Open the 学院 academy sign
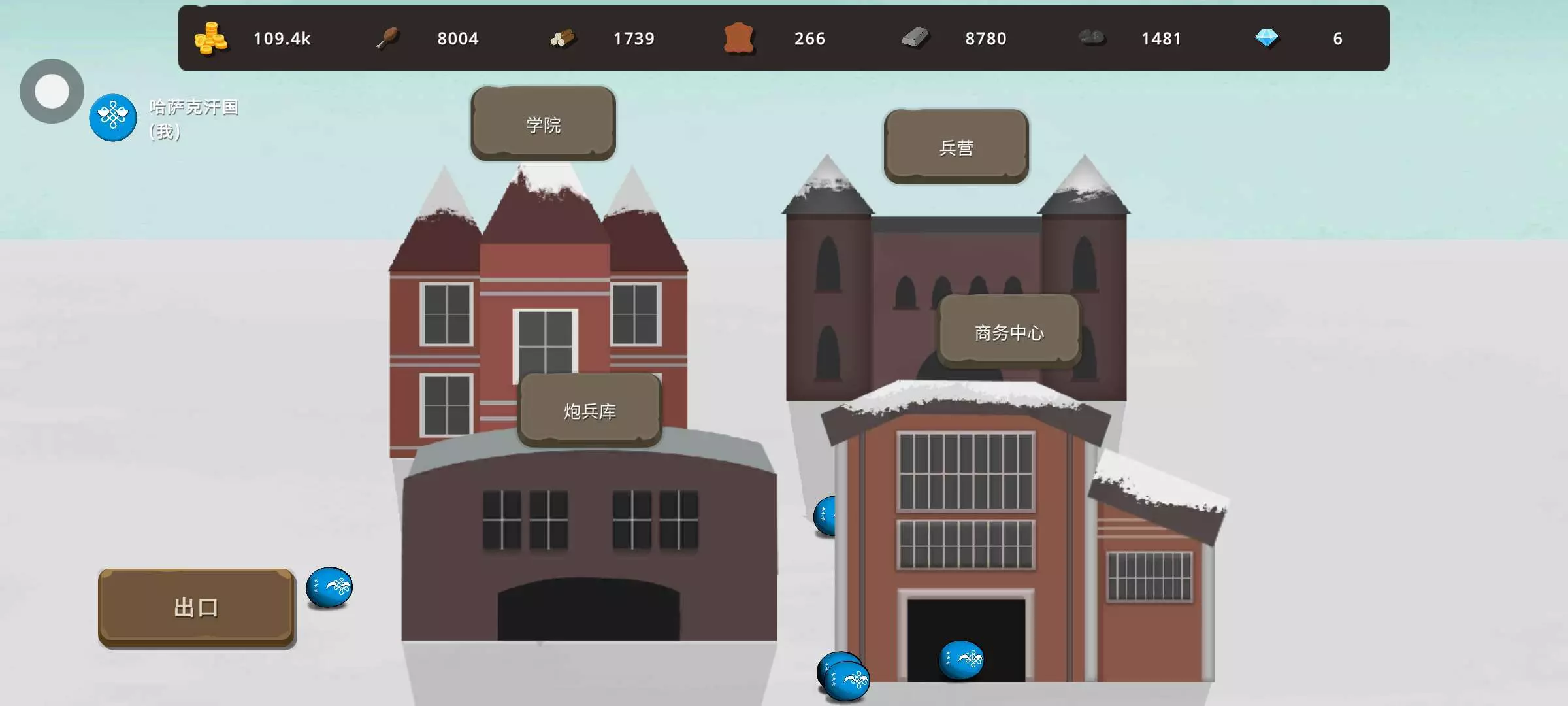This screenshot has height=706, width=1568. 543,124
